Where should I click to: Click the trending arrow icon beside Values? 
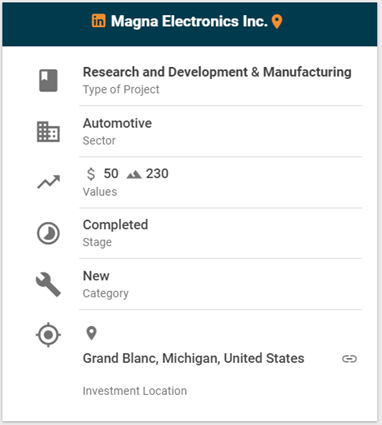click(49, 182)
